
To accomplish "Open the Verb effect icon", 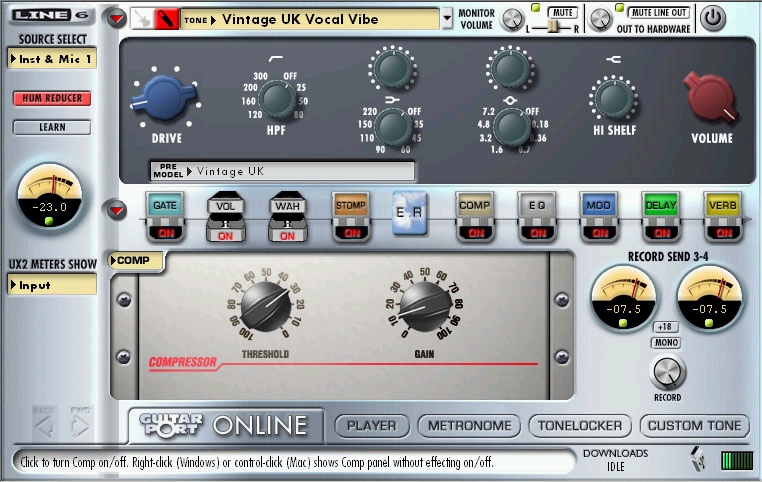I will pos(723,206).
